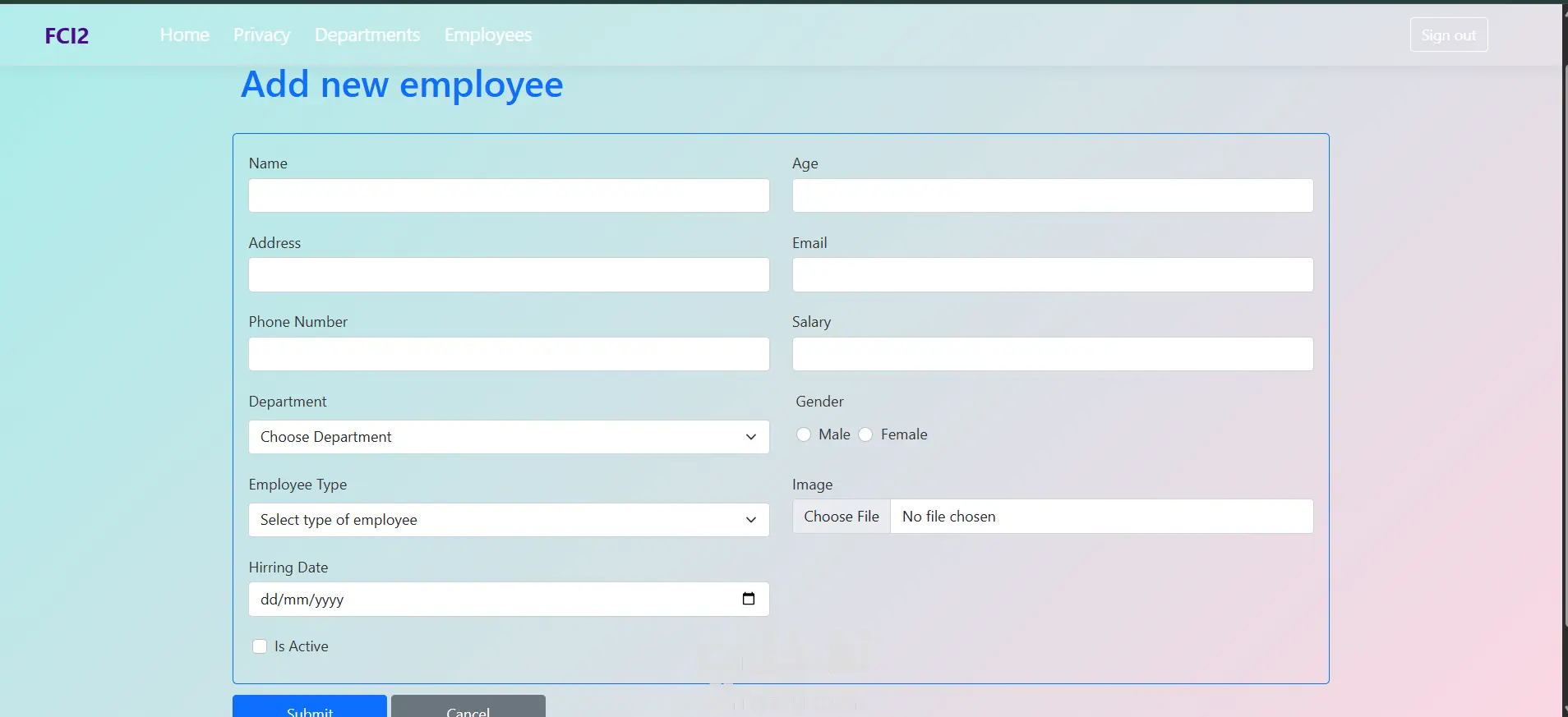The image size is (1568, 717).
Task: Open the Privacy nav item
Action: (x=261, y=34)
